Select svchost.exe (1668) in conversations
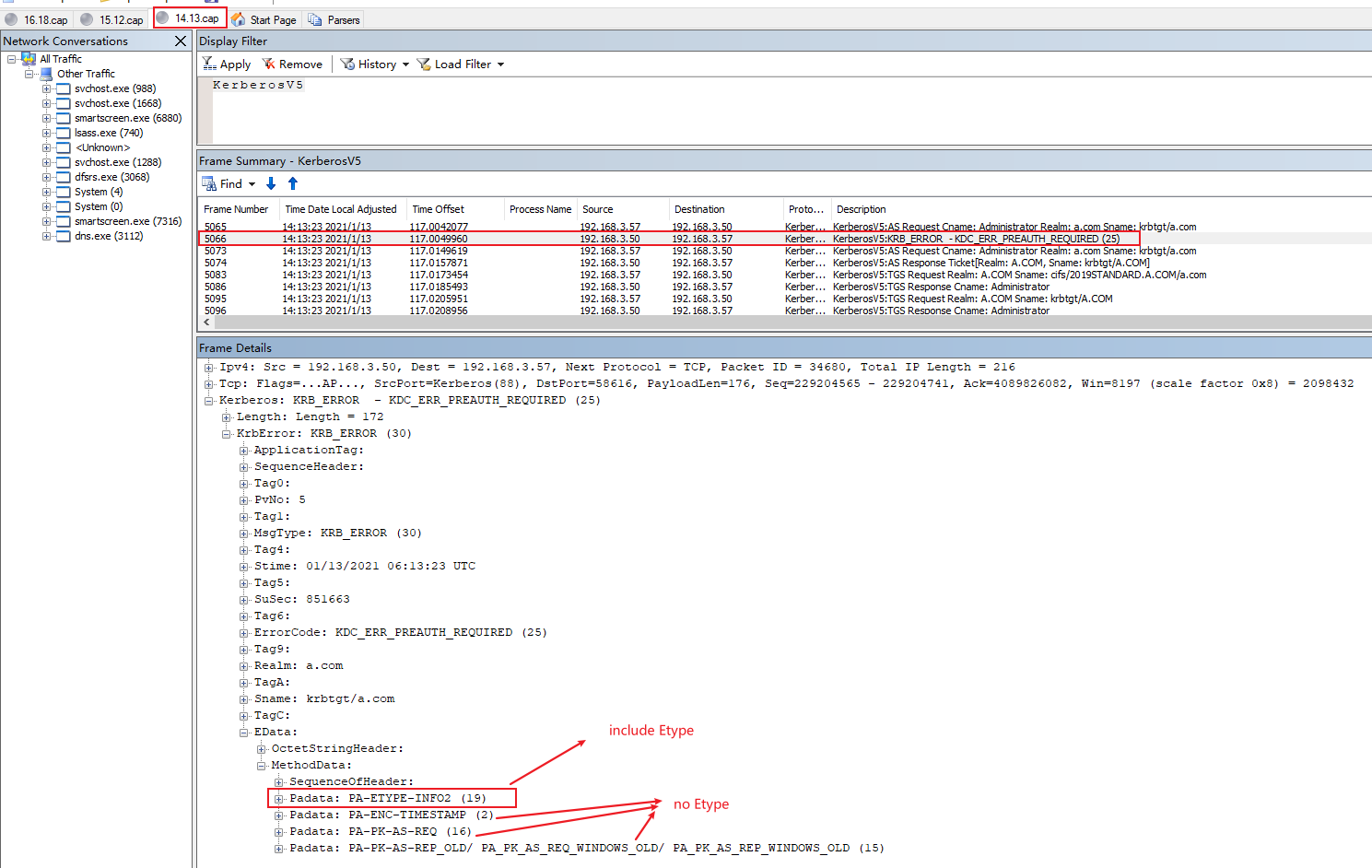 (x=118, y=103)
